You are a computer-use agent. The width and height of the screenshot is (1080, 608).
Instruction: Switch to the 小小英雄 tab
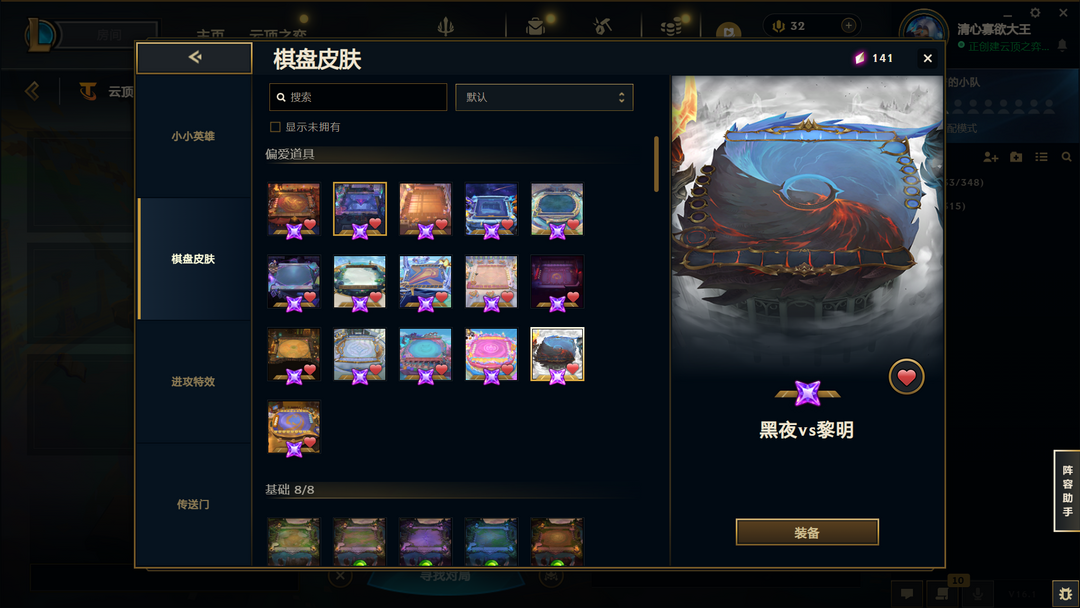[194, 136]
